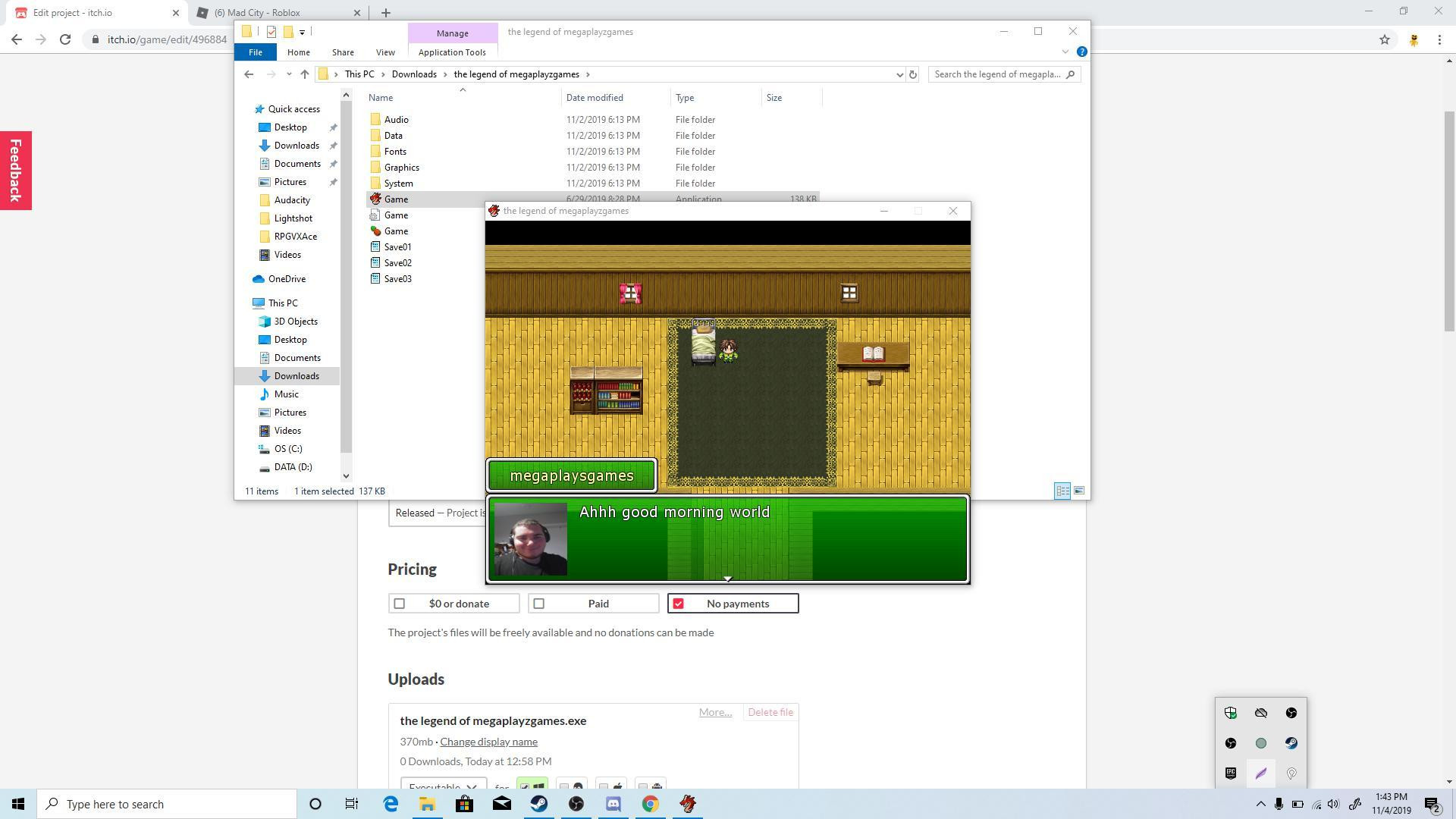Expand the address bar history dropdown
The width and height of the screenshot is (1456, 819).
[x=899, y=74]
